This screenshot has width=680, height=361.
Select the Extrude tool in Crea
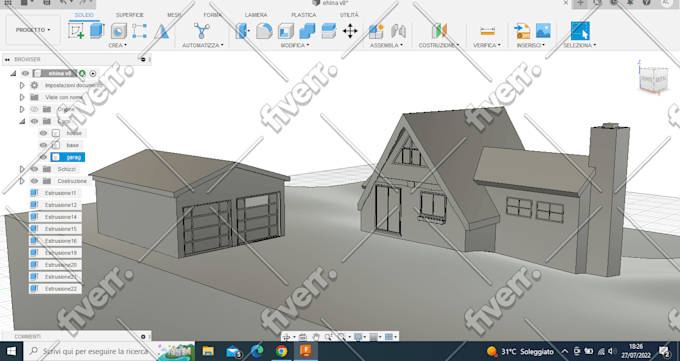pyautogui.click(x=97, y=31)
